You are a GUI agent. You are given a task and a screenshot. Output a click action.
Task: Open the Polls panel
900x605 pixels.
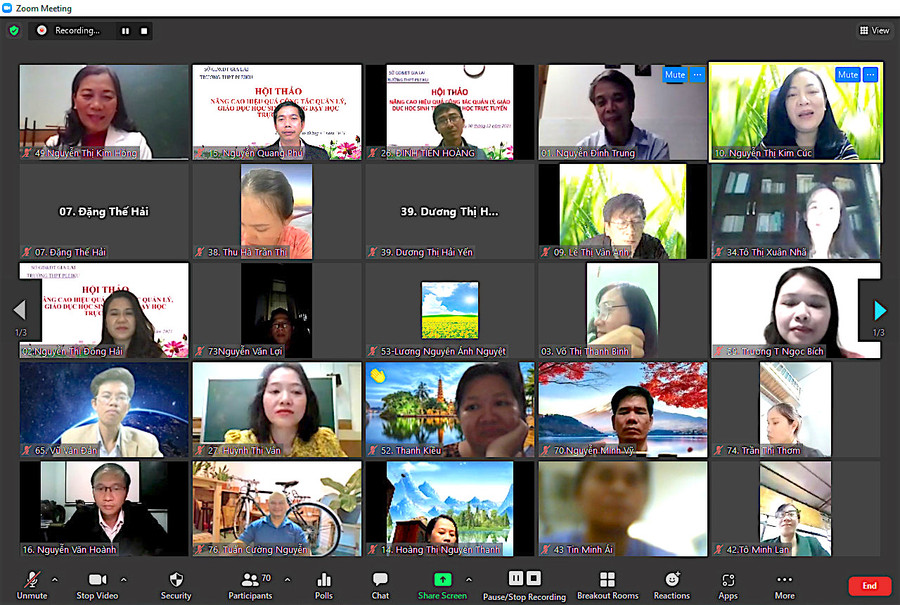[x=324, y=580]
